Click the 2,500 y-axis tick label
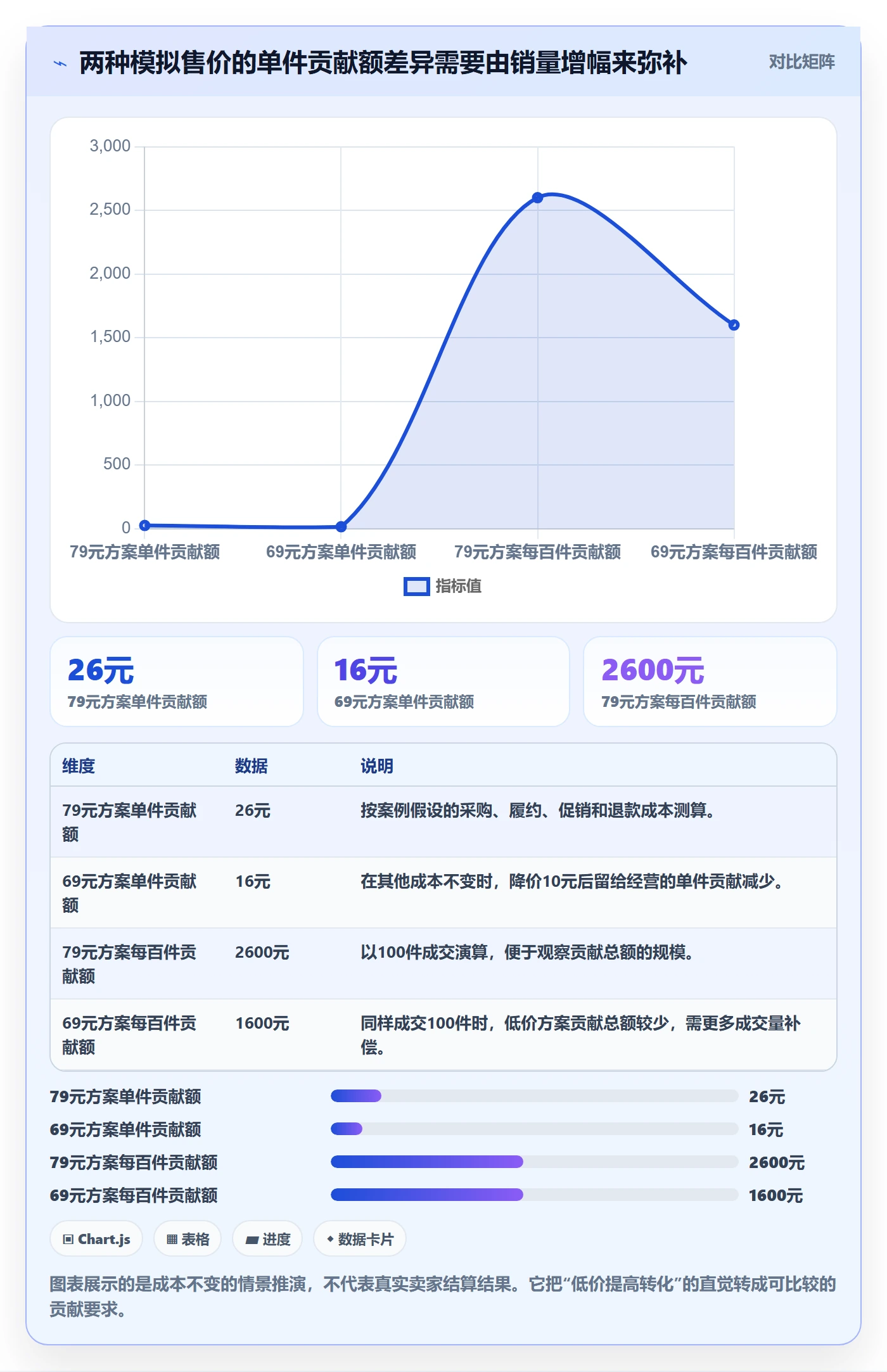Screen dimensions: 887x1372 pos(110,209)
